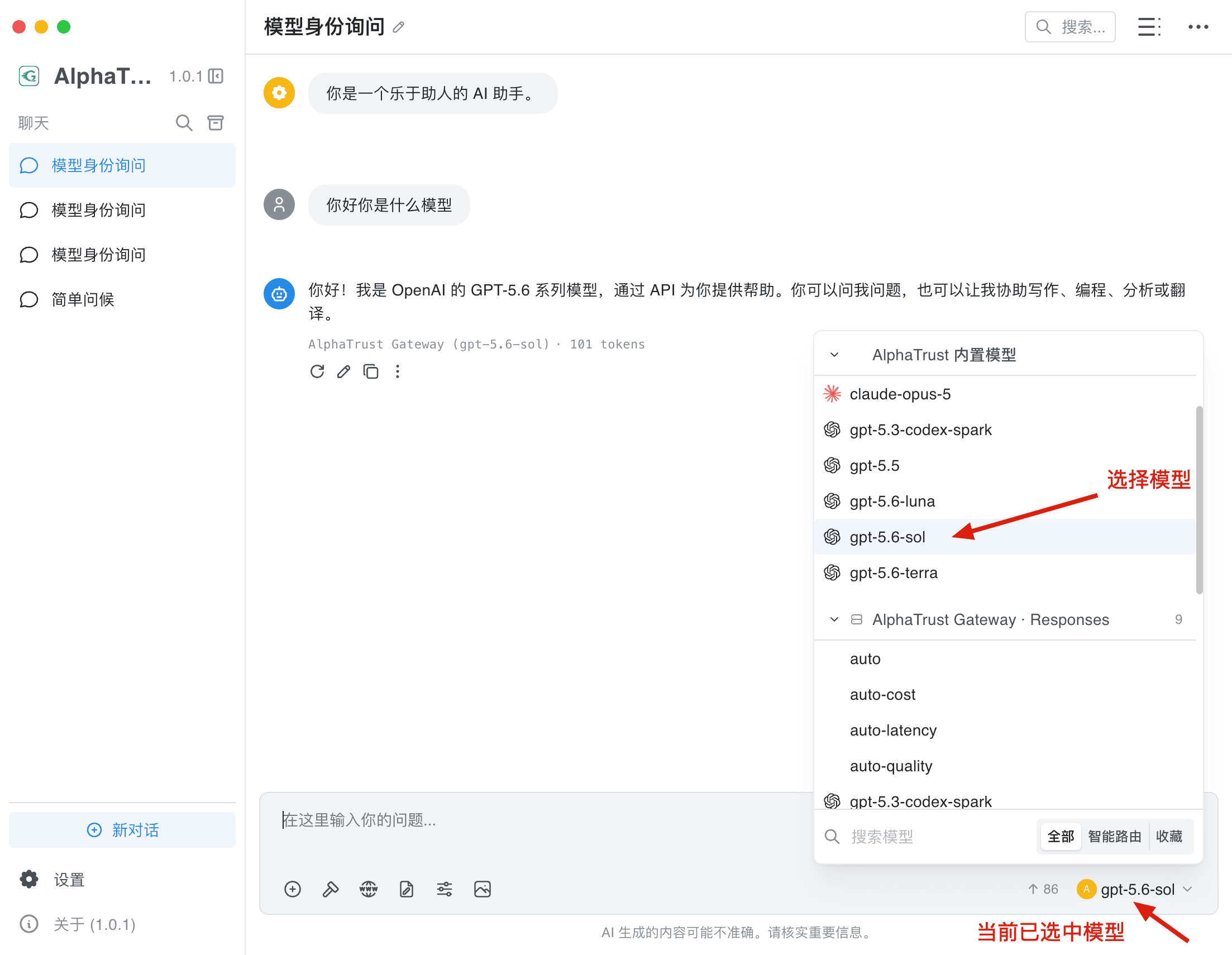The height and width of the screenshot is (955, 1232).
Task: Open the second 模型身份询问 chat
Action: (x=122, y=210)
